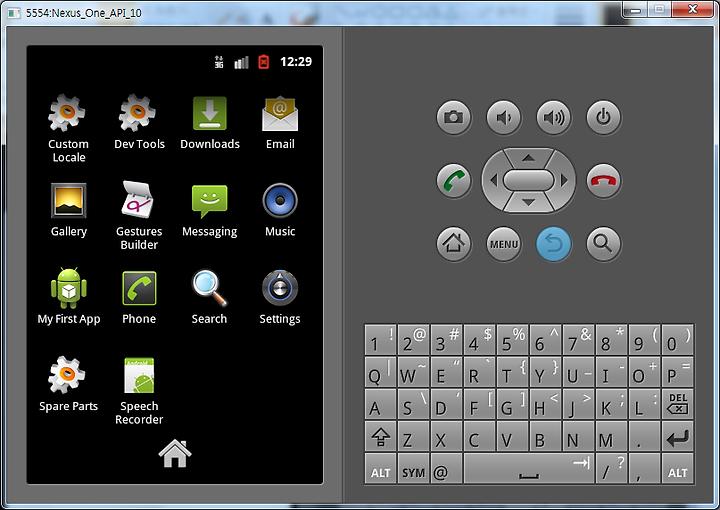
Task: Open the Email app
Action: pos(280,122)
